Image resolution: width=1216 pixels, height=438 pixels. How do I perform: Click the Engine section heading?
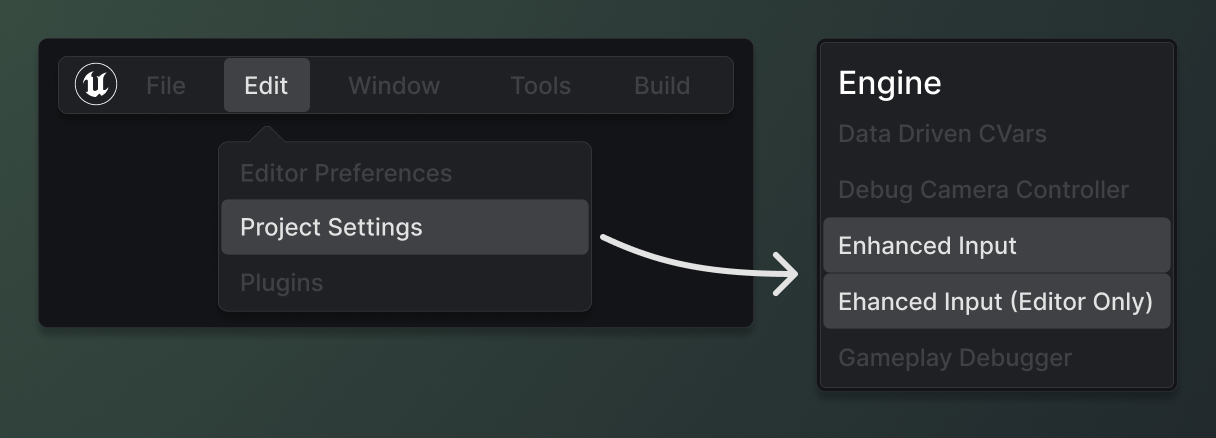click(x=889, y=83)
